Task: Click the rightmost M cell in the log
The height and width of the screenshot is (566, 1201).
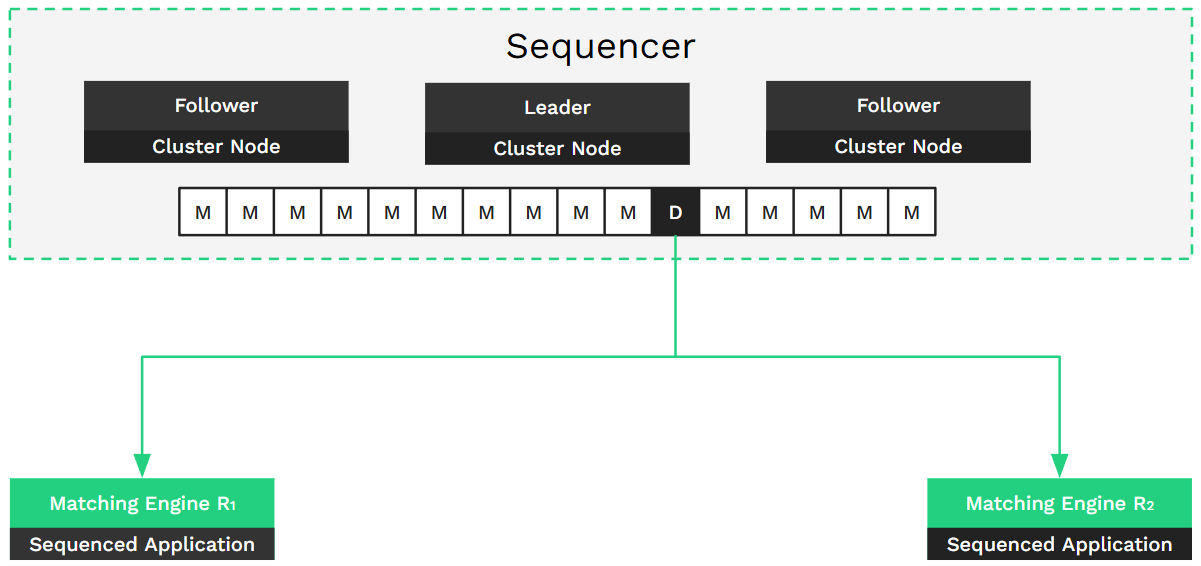Action: [x=911, y=212]
